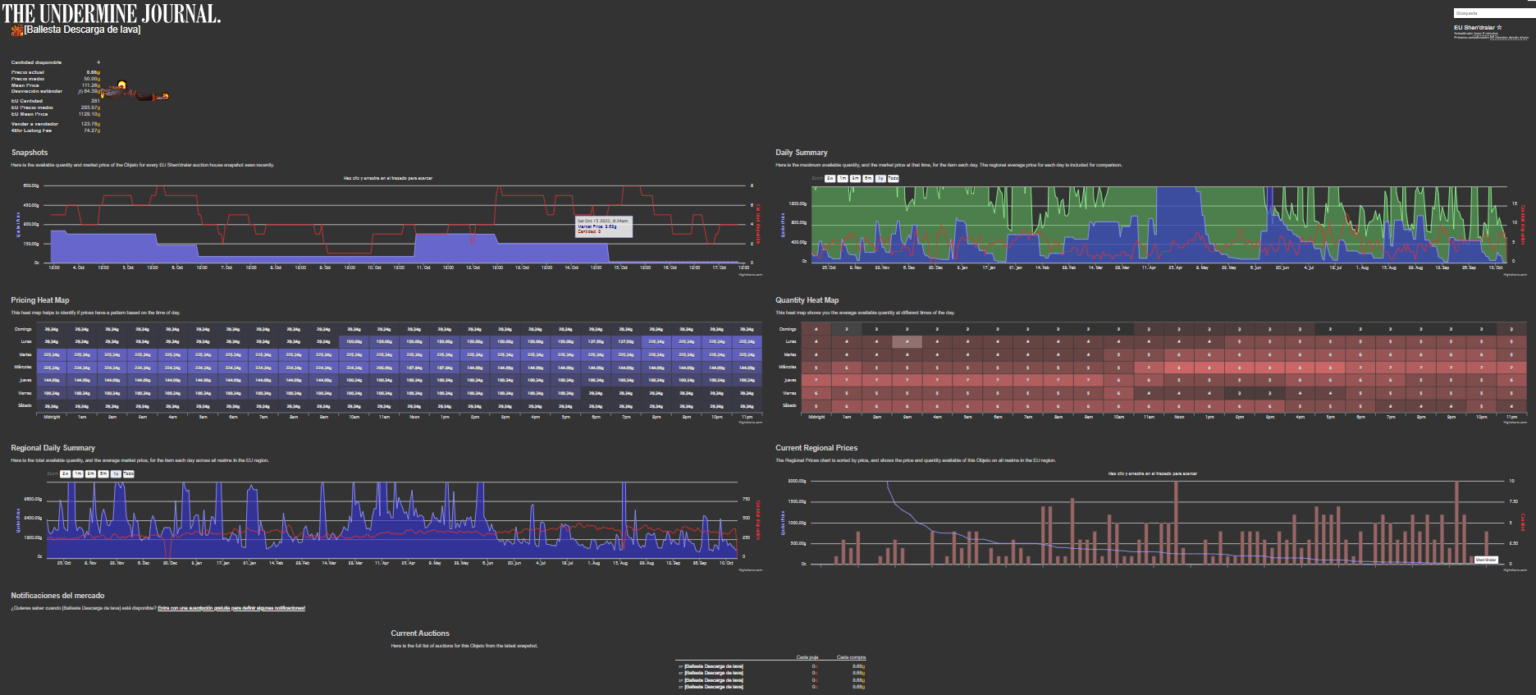Viewport: 1536px width, 695px height.
Task: Click the lava crossbow item icon beside the title
Action: tap(16, 30)
